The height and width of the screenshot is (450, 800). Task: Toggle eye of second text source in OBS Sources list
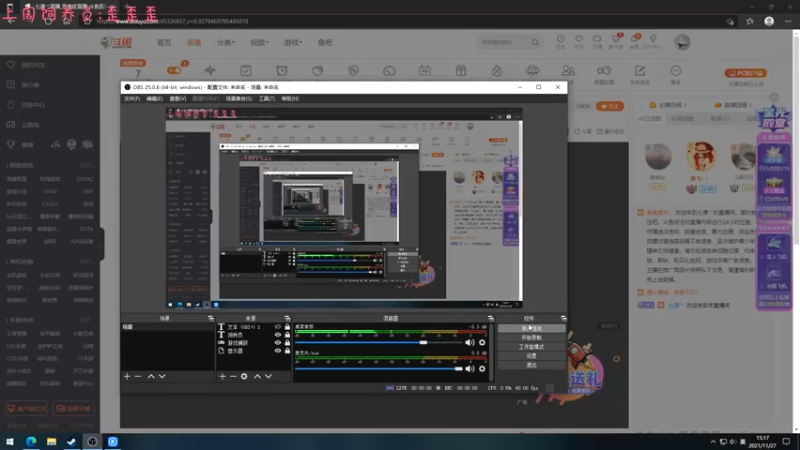coord(278,335)
